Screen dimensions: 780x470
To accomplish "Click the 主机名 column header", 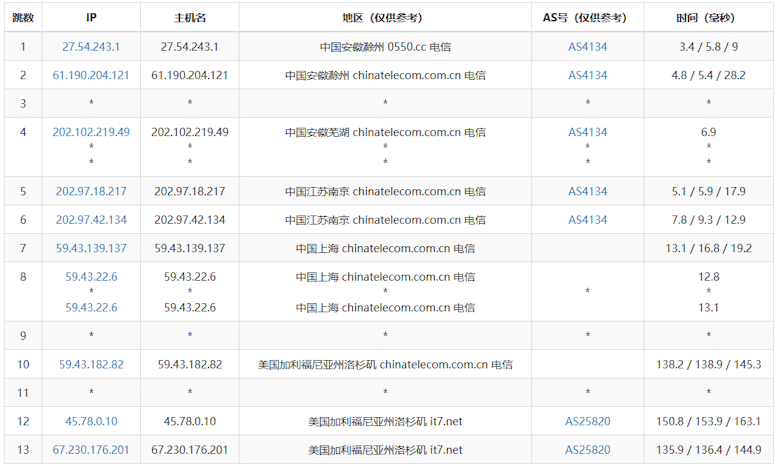I will (189, 18).
